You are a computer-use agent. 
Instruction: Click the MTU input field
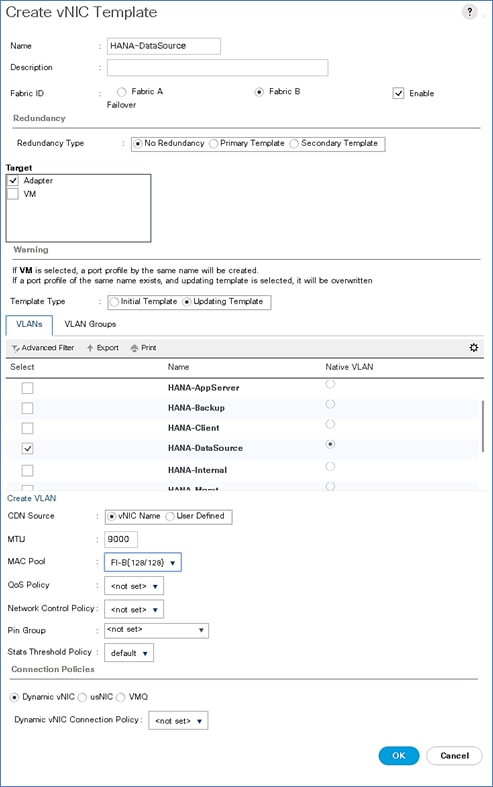coord(121,540)
